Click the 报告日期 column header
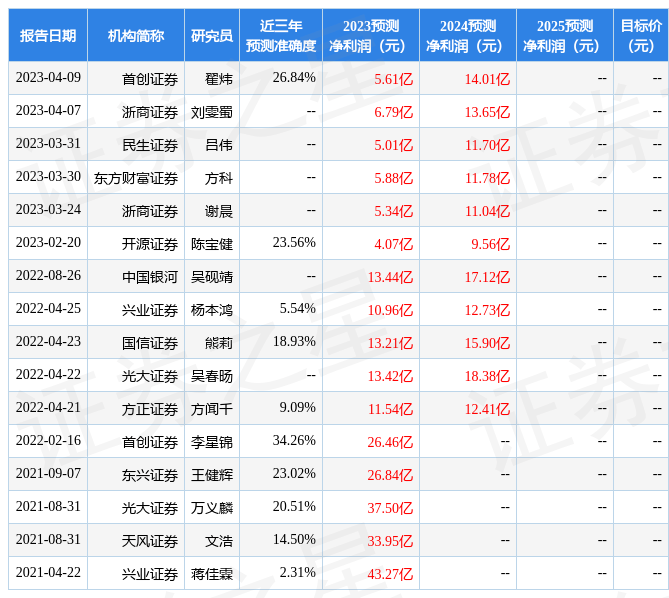This screenshot has height=598, width=669. [48, 35]
